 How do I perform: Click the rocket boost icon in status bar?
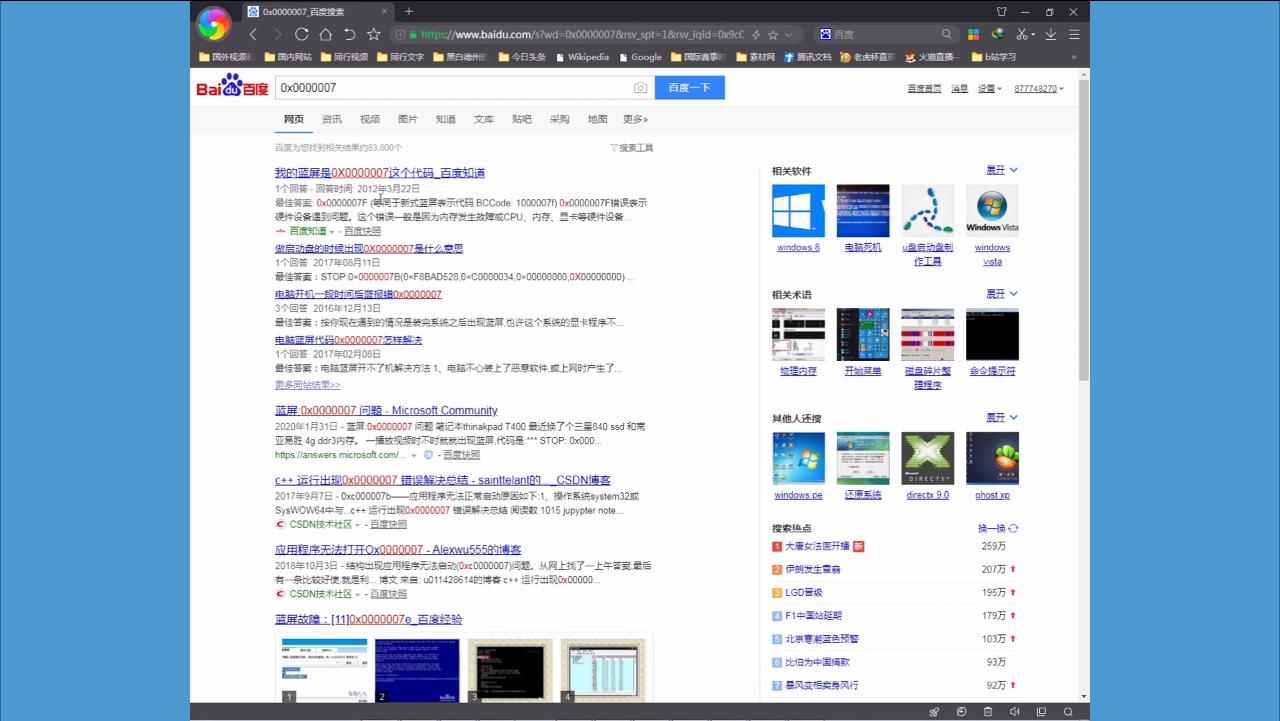[934, 711]
